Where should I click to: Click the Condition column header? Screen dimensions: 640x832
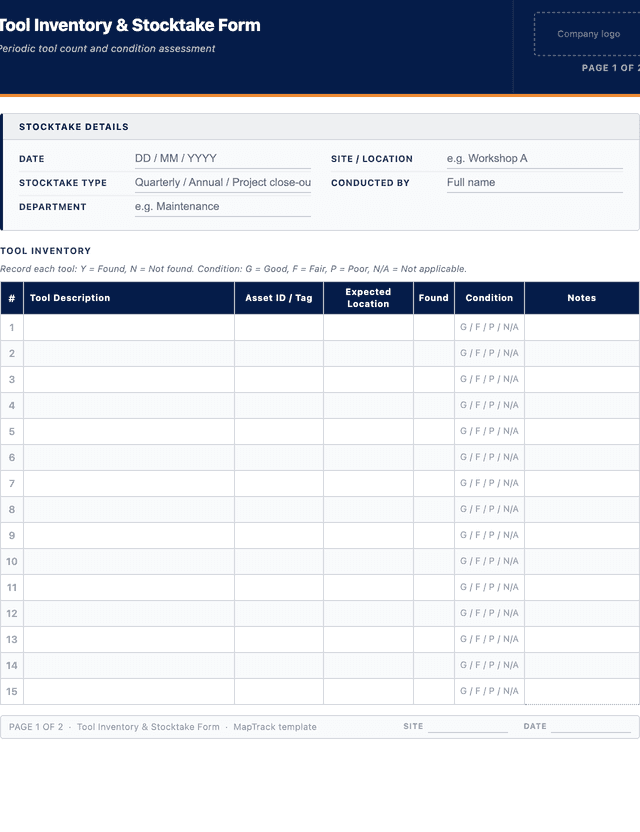[x=489, y=298]
